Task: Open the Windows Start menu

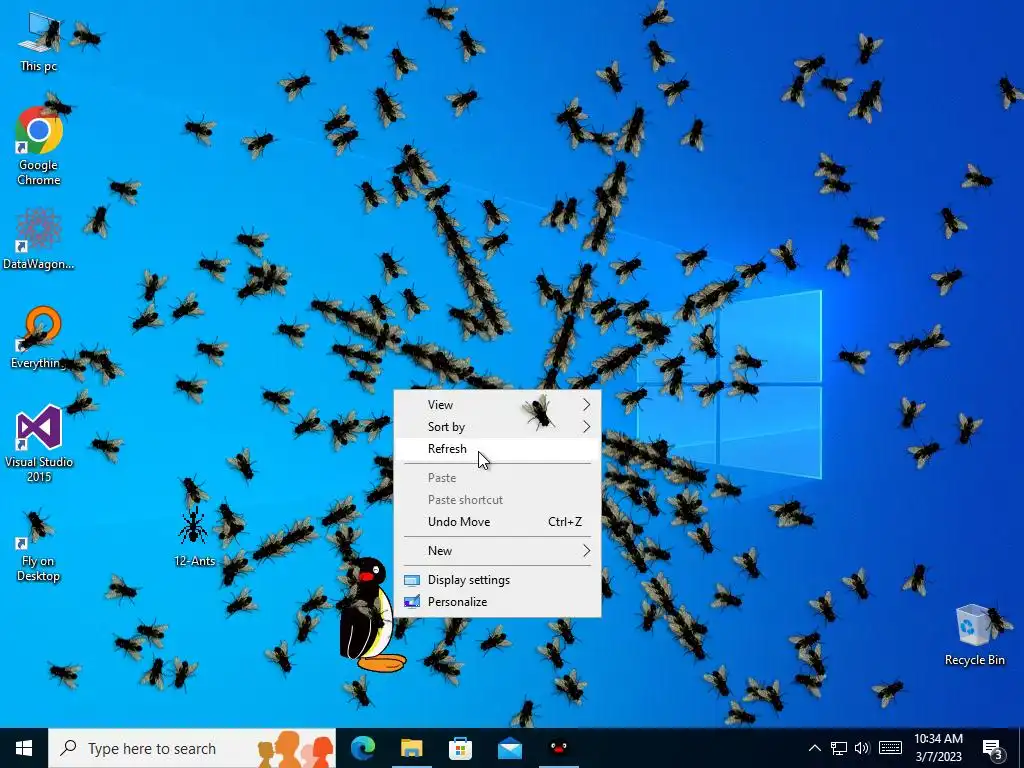Action: tap(24, 748)
